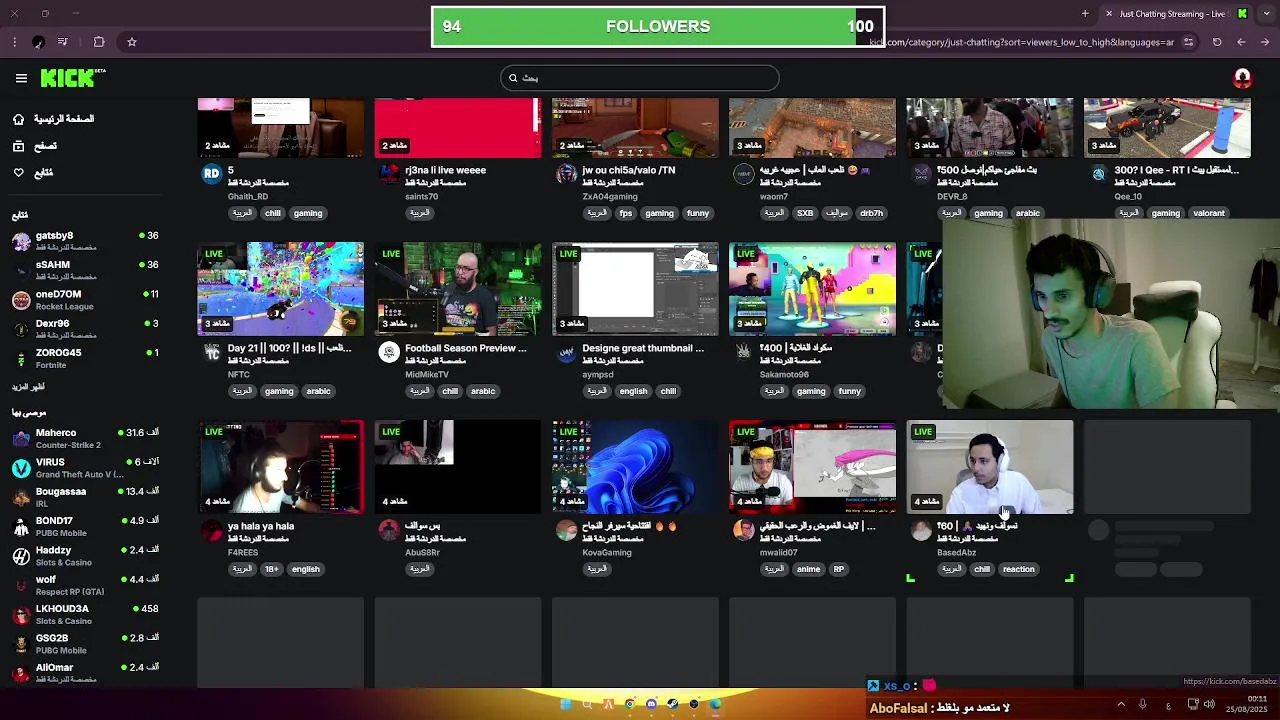Open Microsoft Edge from the taskbar
Viewport: 1280px width, 720px height.
click(716, 704)
